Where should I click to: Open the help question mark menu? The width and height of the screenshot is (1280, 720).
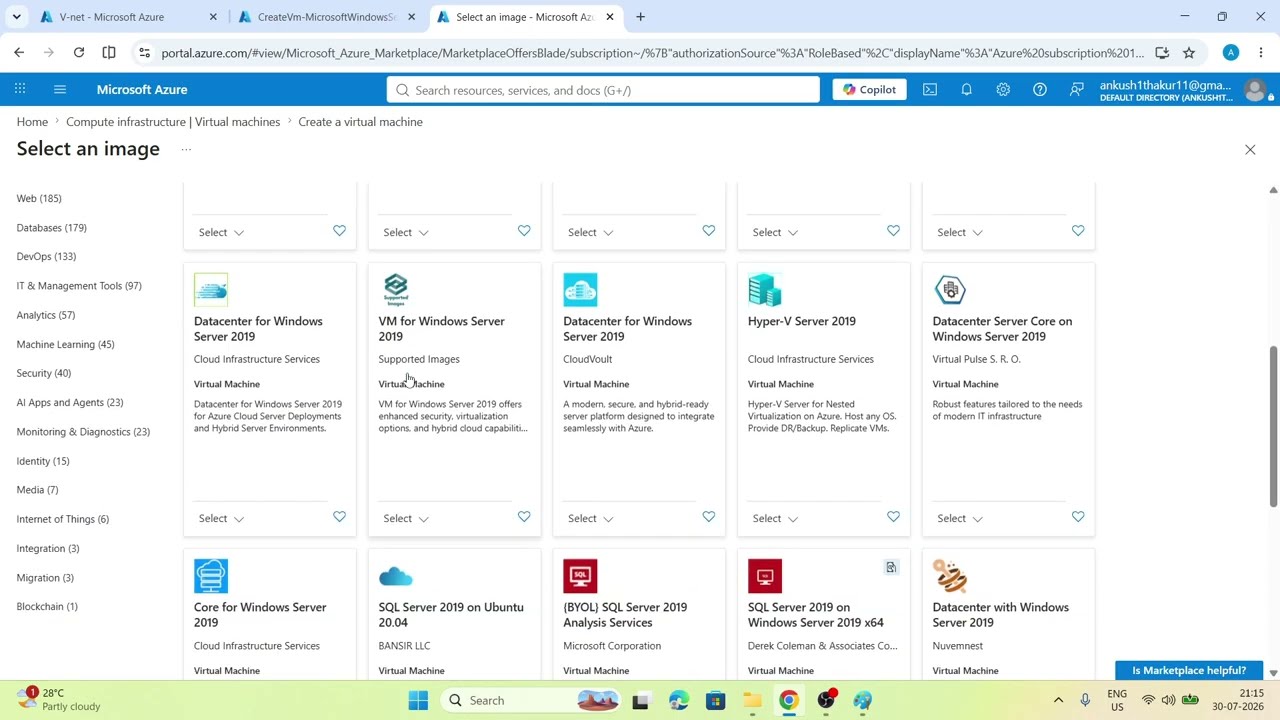[1040, 90]
